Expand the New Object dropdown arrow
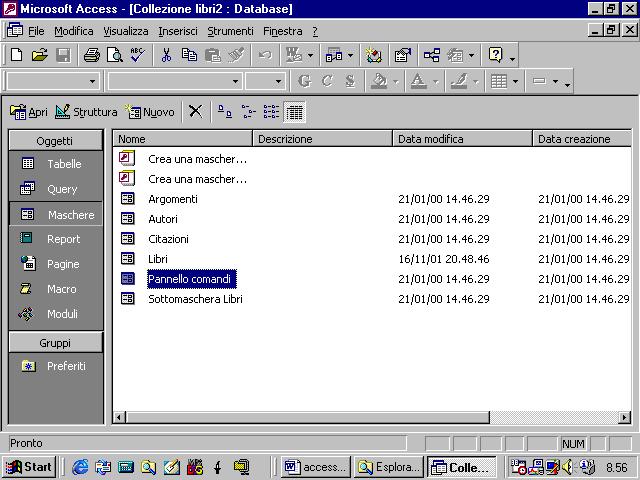Viewport: 640px width, 480px height. pos(471,55)
